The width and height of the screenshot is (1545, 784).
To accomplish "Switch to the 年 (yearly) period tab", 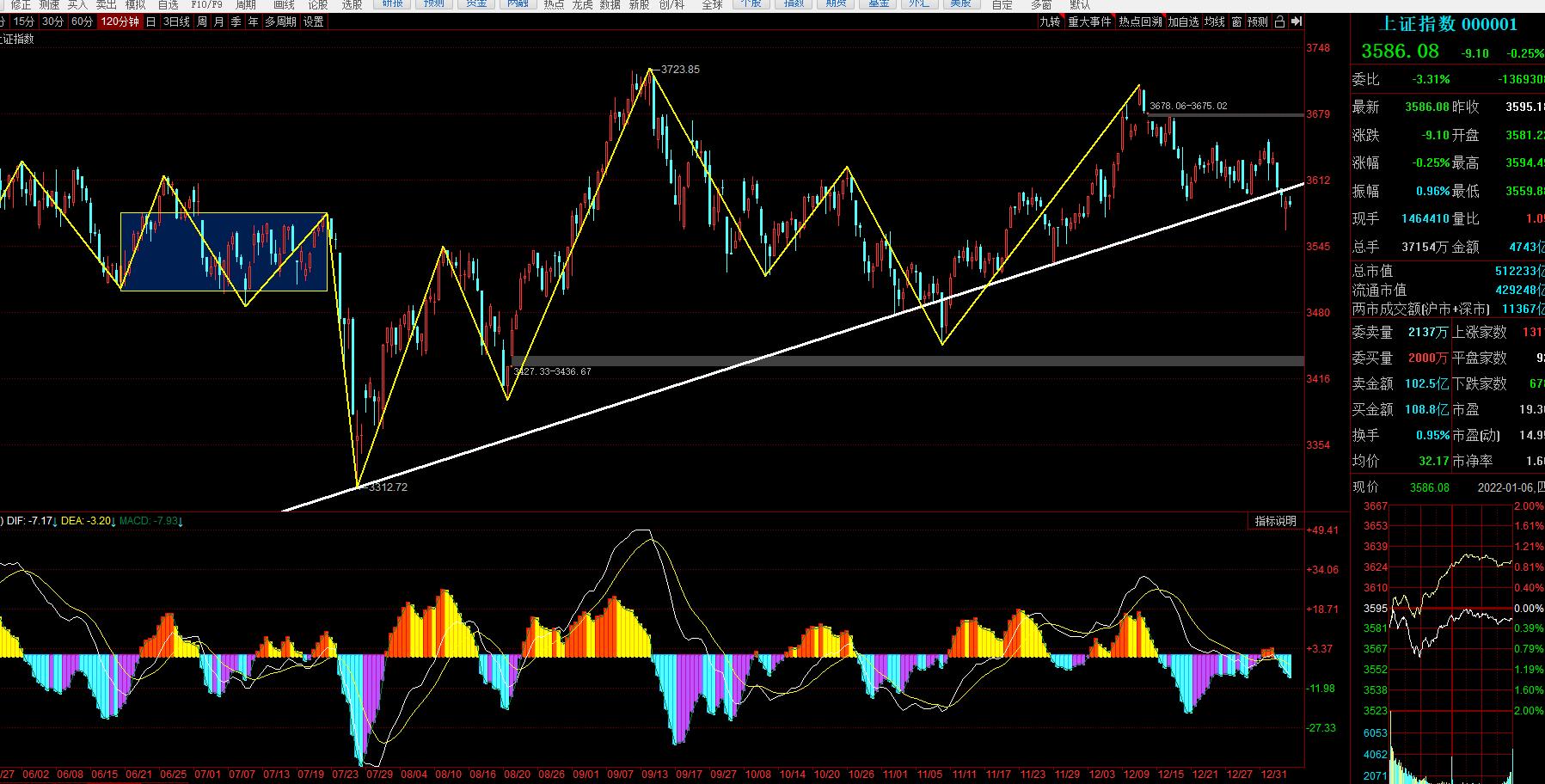I will pos(254,21).
